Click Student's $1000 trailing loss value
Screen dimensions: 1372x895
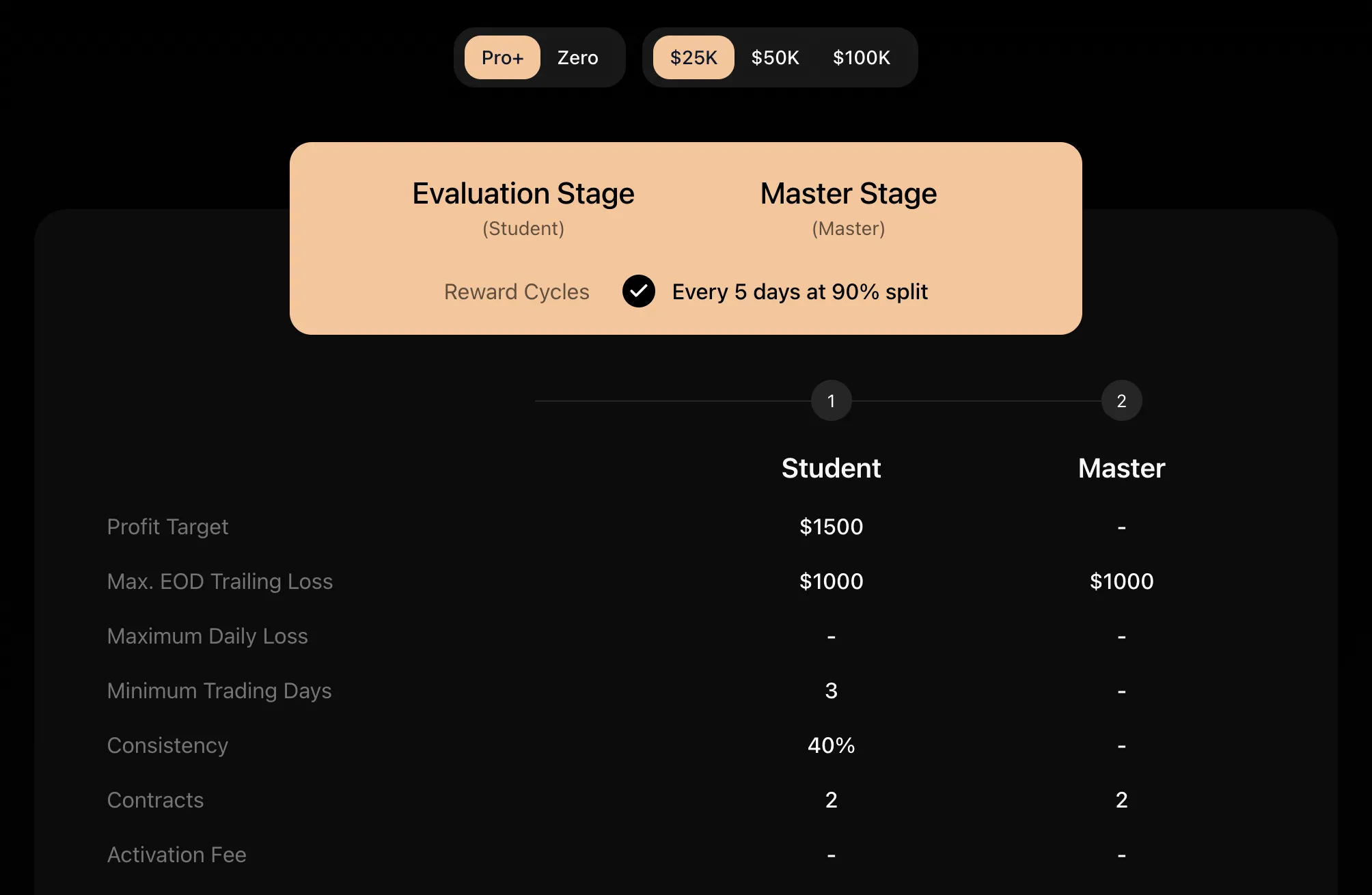(x=831, y=581)
